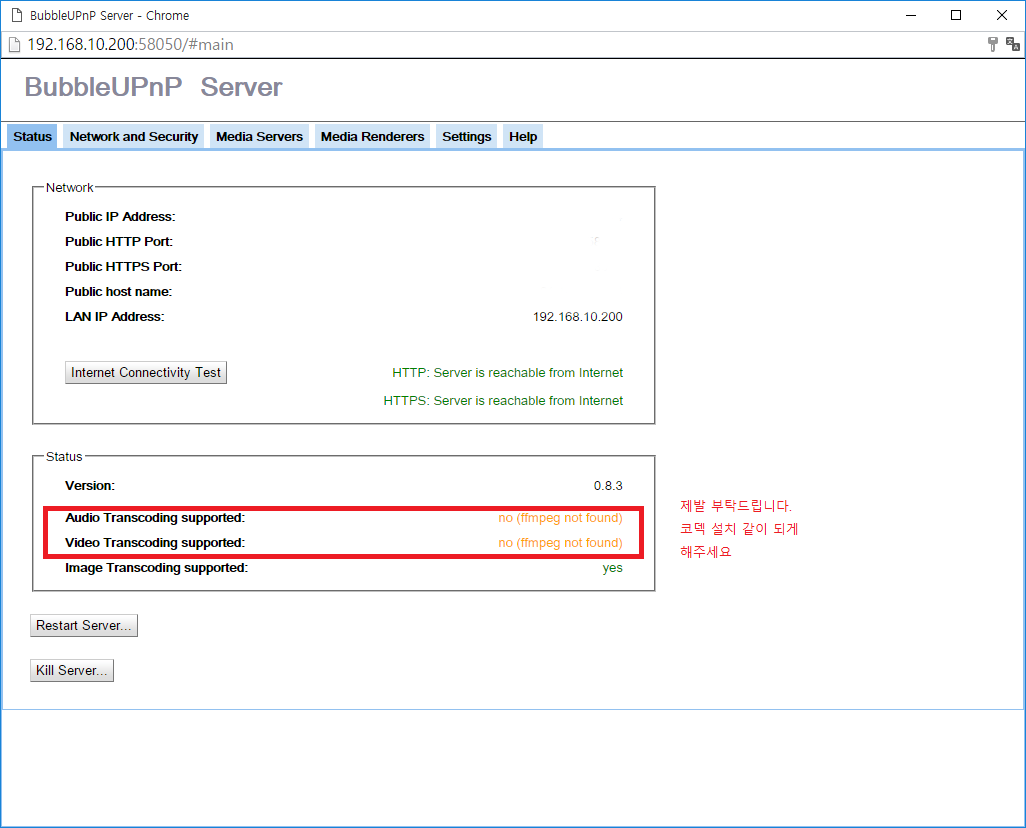Select the Help tab
The height and width of the screenshot is (828, 1026).
pyautogui.click(x=523, y=136)
